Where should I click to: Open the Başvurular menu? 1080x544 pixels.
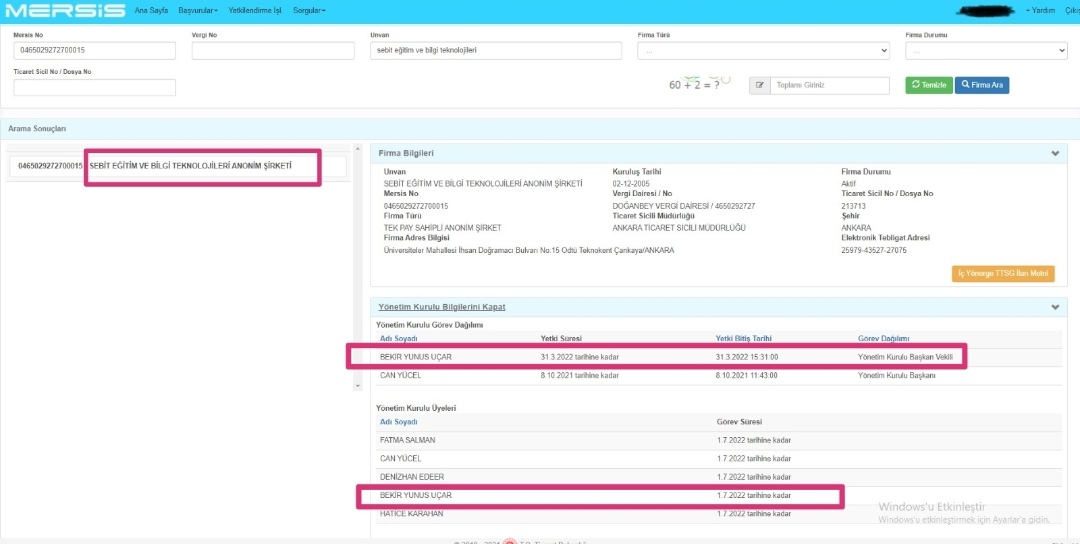[x=198, y=11]
